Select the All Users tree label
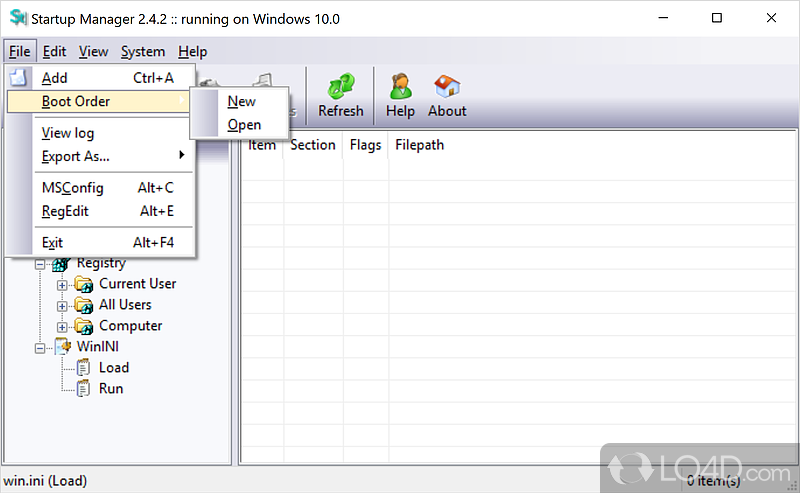 pos(125,305)
